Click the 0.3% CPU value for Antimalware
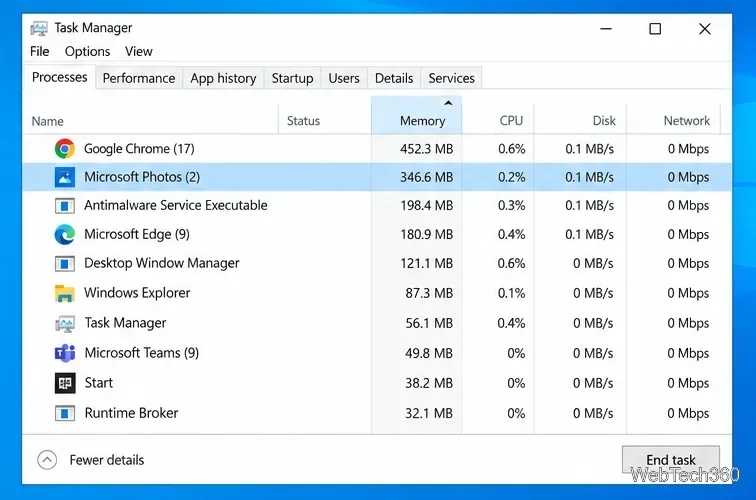Viewport: 756px width, 500px height. 512,206
